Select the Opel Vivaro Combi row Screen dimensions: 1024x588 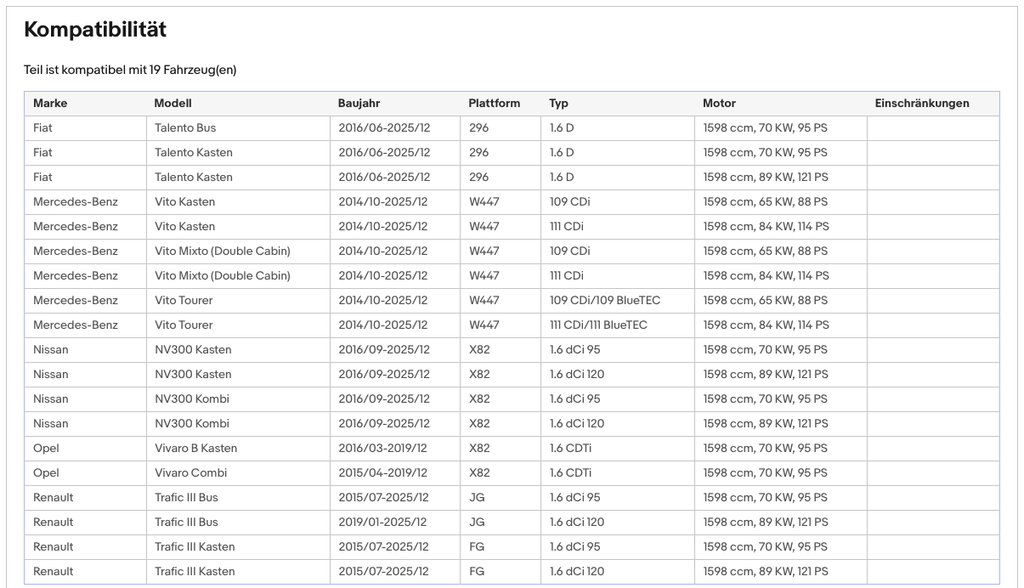pos(512,473)
